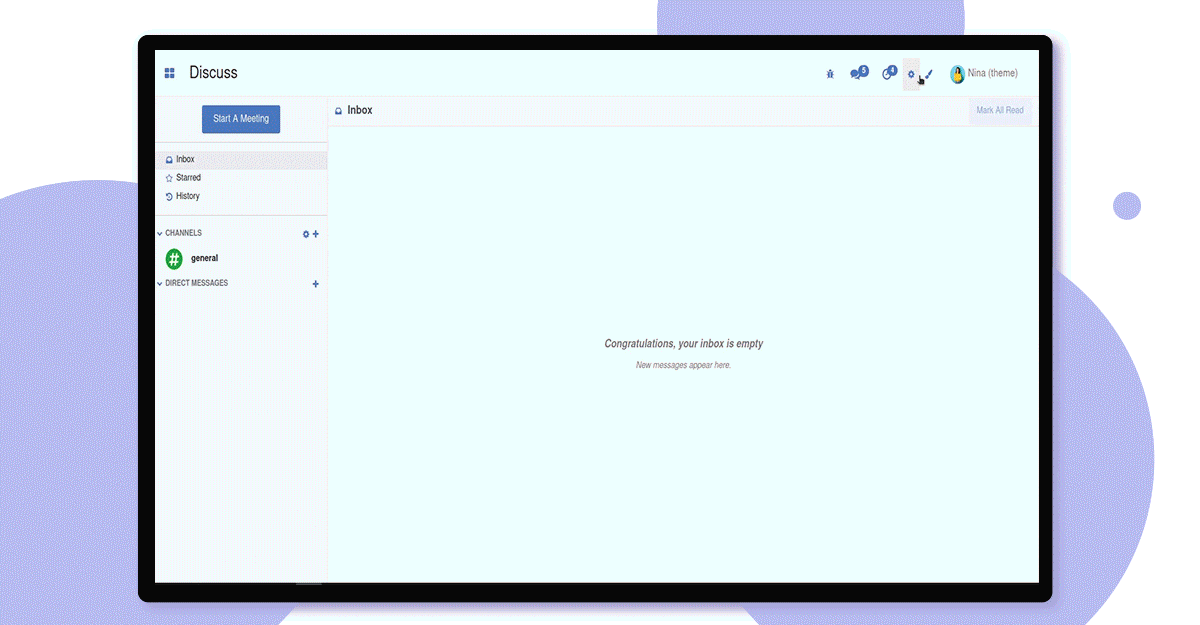Viewport: 1200px width, 625px height.
Task: Add a new channel with plus icon
Action: click(316, 234)
